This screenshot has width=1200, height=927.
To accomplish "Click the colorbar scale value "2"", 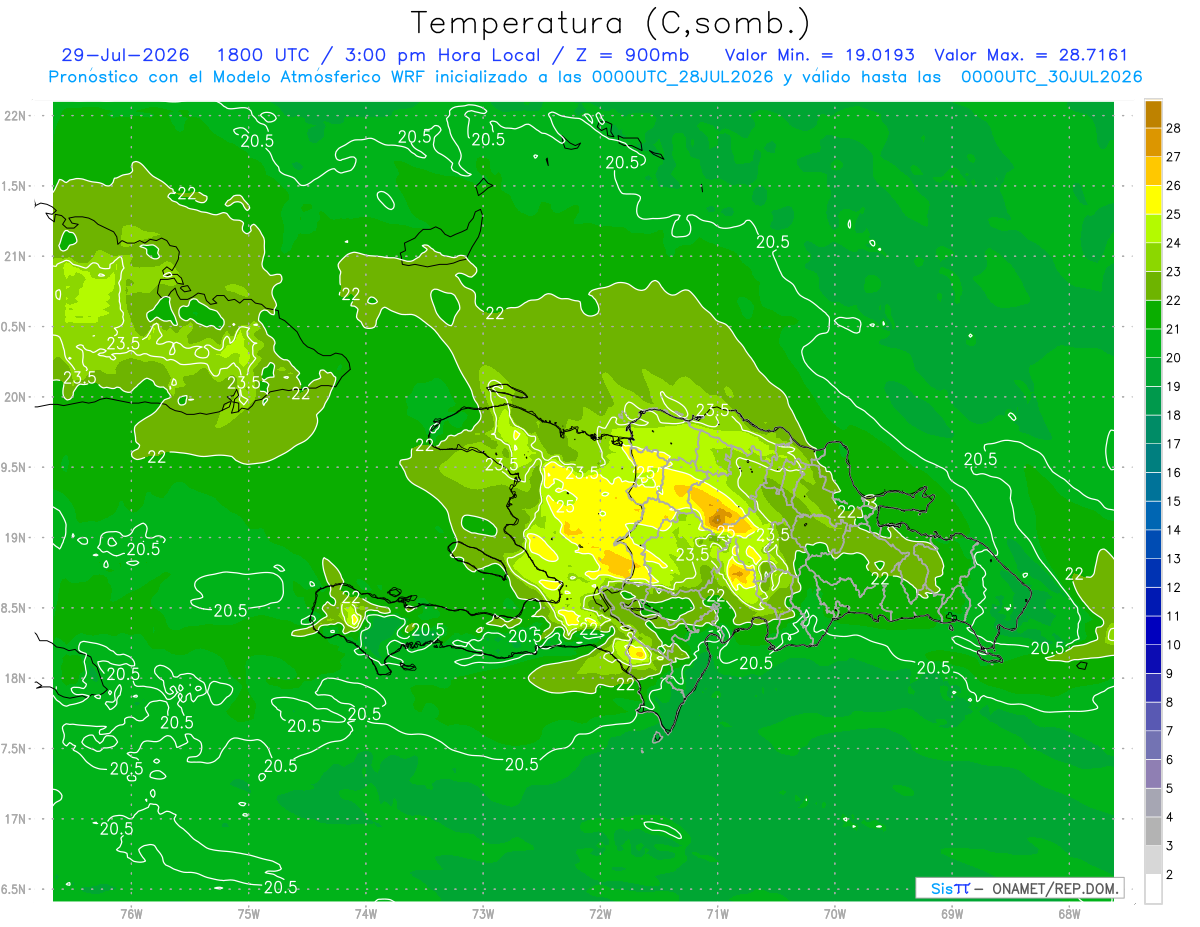I will coord(1171,875).
